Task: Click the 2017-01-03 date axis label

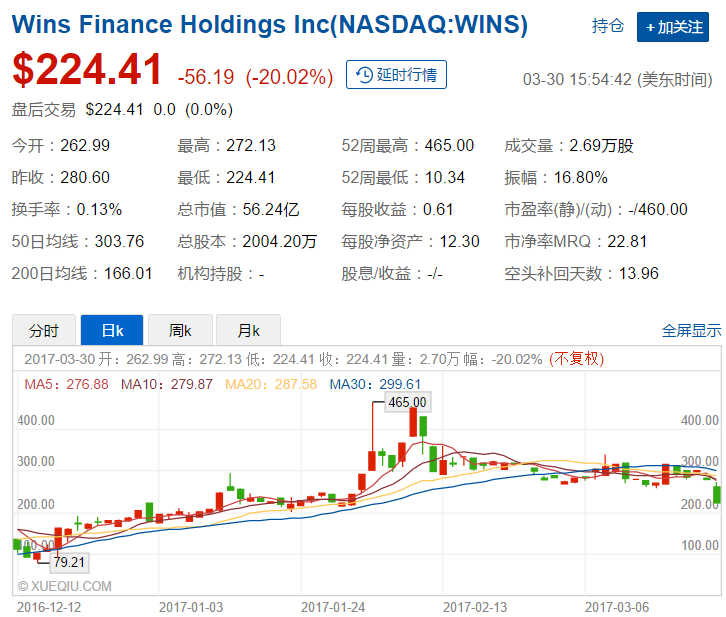Action: pyautogui.click(x=191, y=607)
